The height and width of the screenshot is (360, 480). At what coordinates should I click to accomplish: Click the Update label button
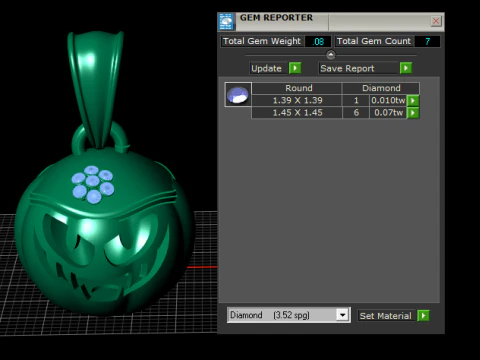[x=268, y=68]
